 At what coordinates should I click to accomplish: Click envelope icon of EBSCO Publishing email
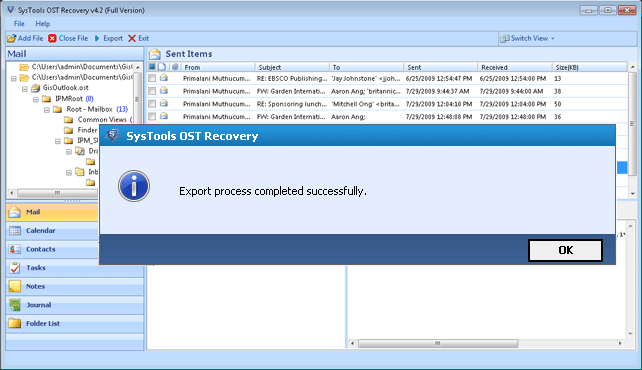pyautogui.click(x=164, y=78)
